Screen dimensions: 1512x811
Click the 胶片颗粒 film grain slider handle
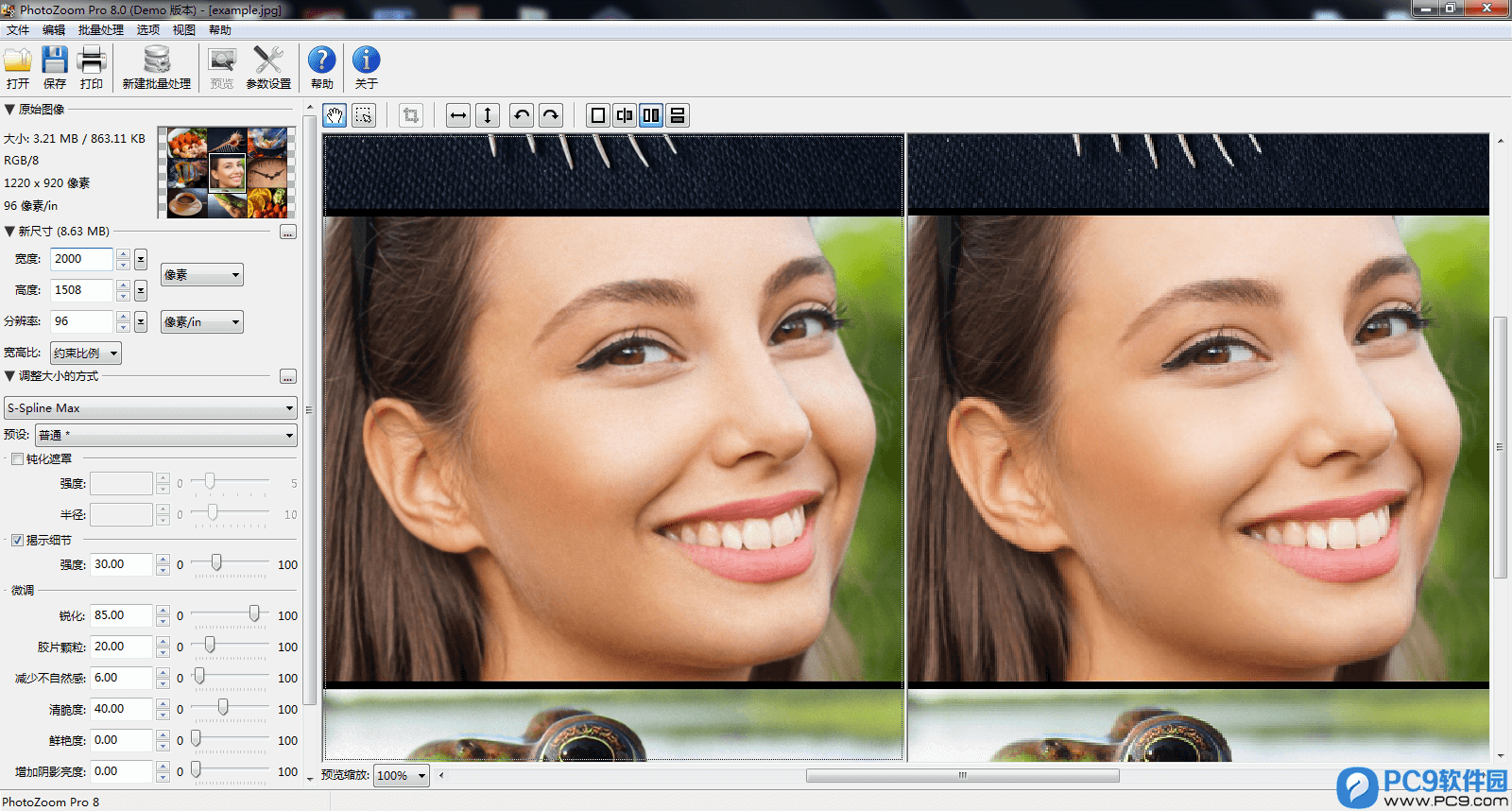tap(210, 646)
